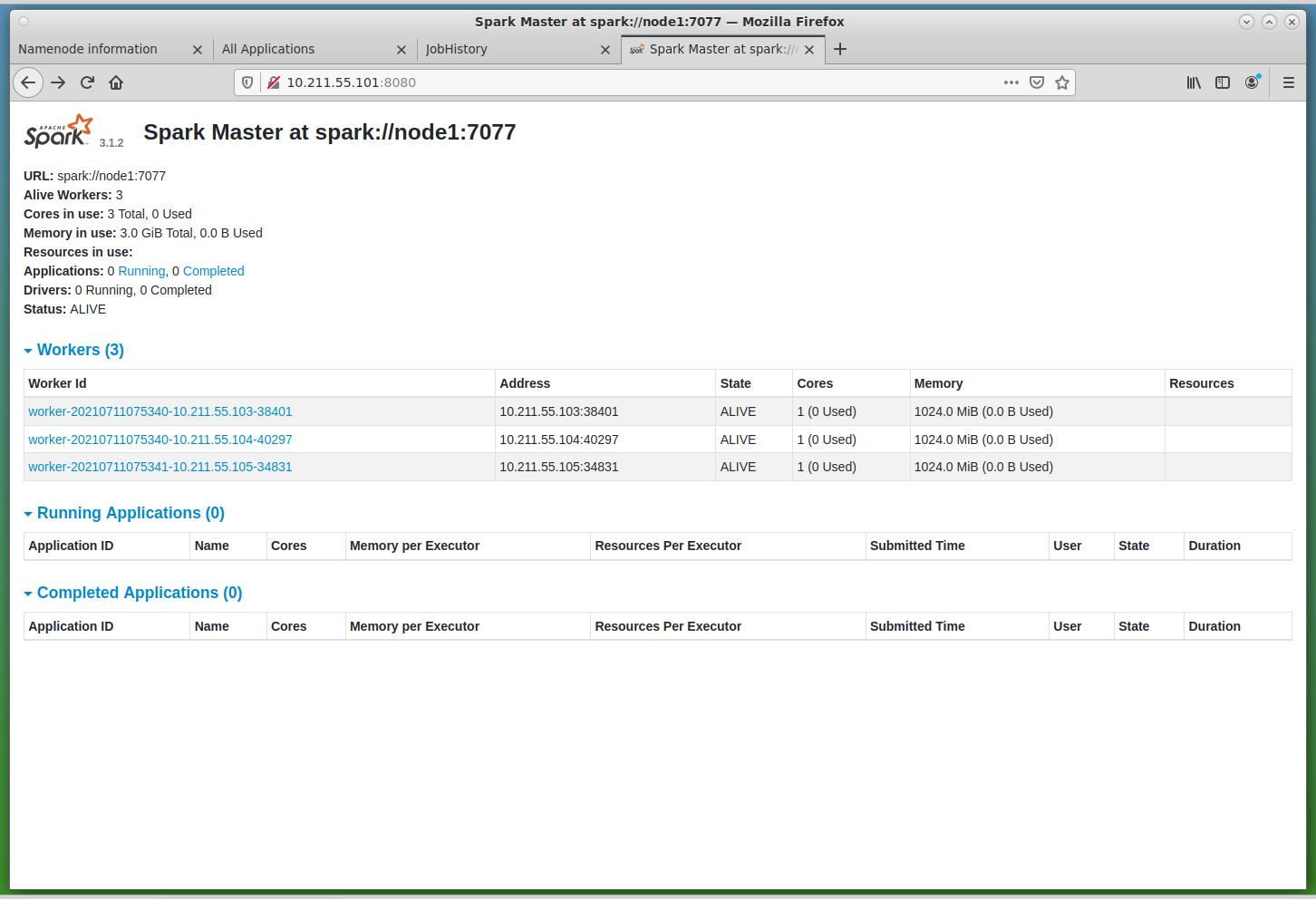Show the Firefox sidebars
The width and height of the screenshot is (1316, 899).
click(x=1223, y=82)
